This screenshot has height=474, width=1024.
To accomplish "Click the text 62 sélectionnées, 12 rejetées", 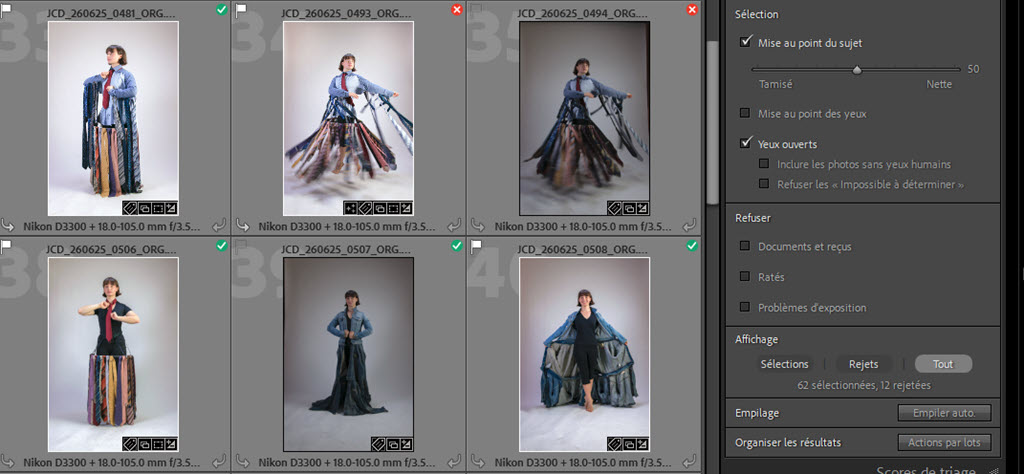I will coord(864,385).
